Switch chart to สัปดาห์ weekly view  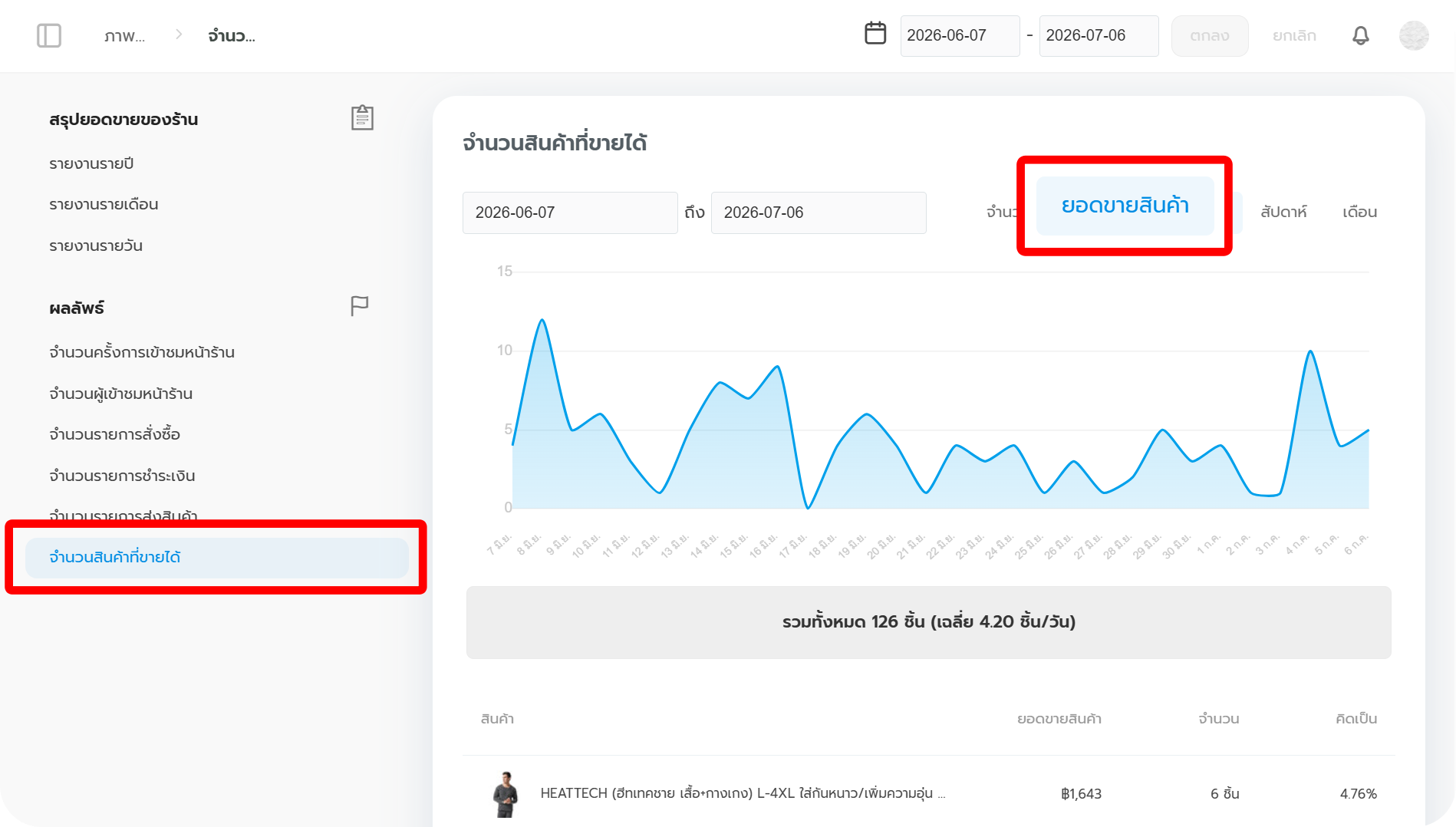[x=1283, y=212]
